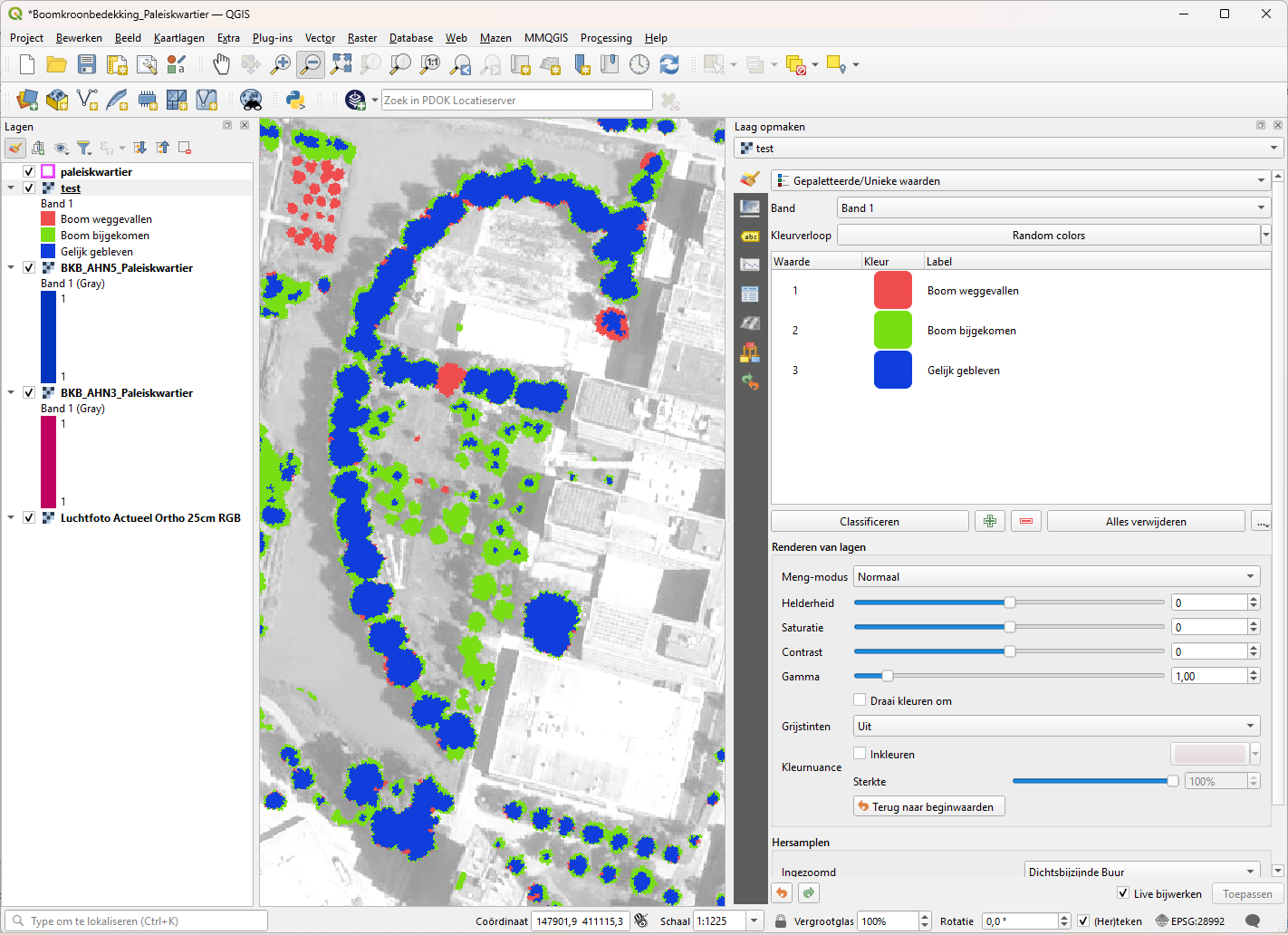
Task: Save the project with the floppy disk icon
Action: 87,64
